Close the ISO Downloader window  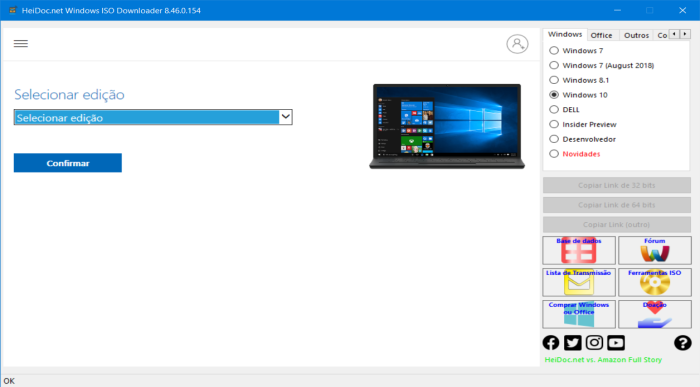pyautogui.click(x=683, y=10)
